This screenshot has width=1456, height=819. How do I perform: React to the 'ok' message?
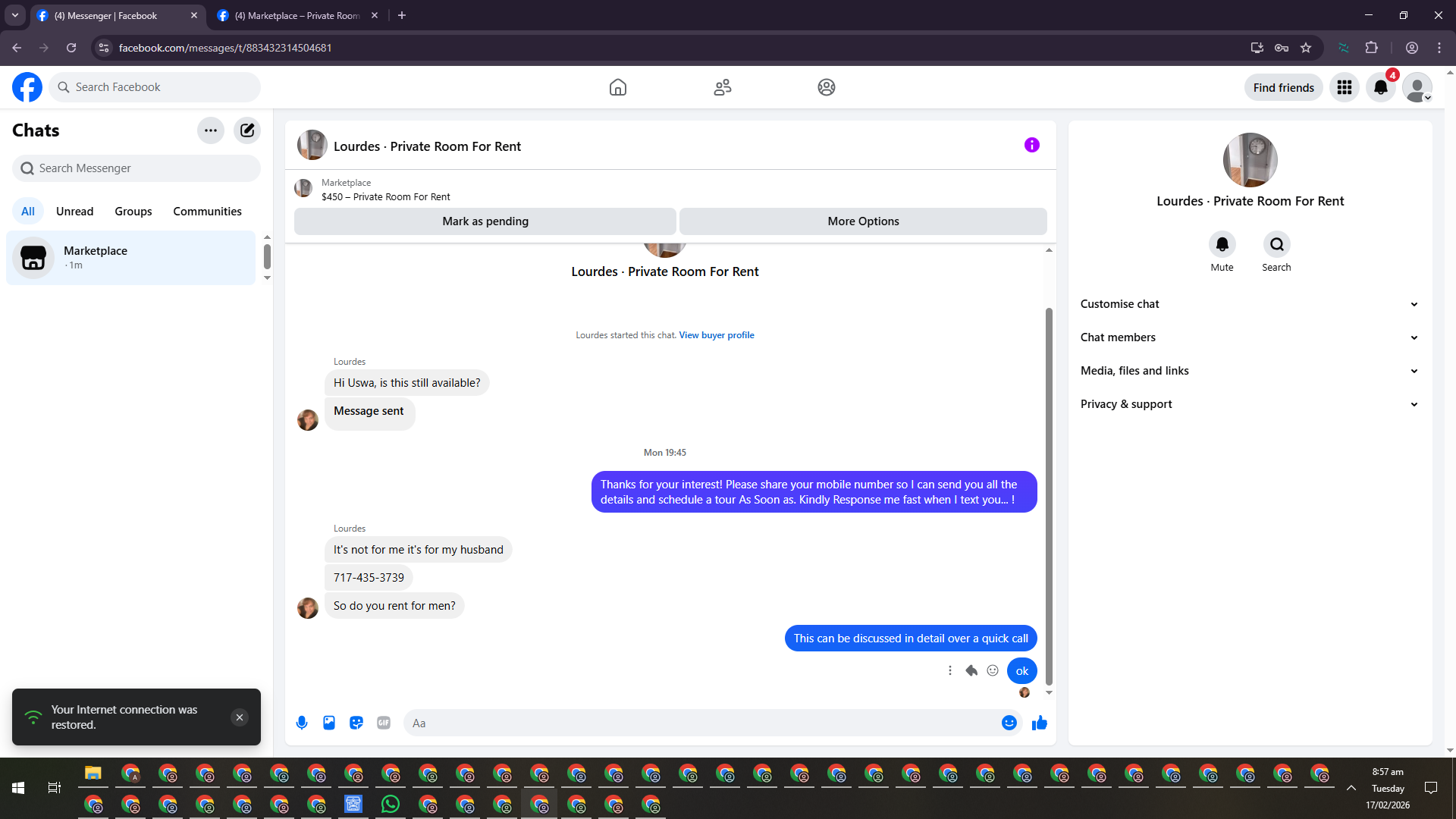993,670
